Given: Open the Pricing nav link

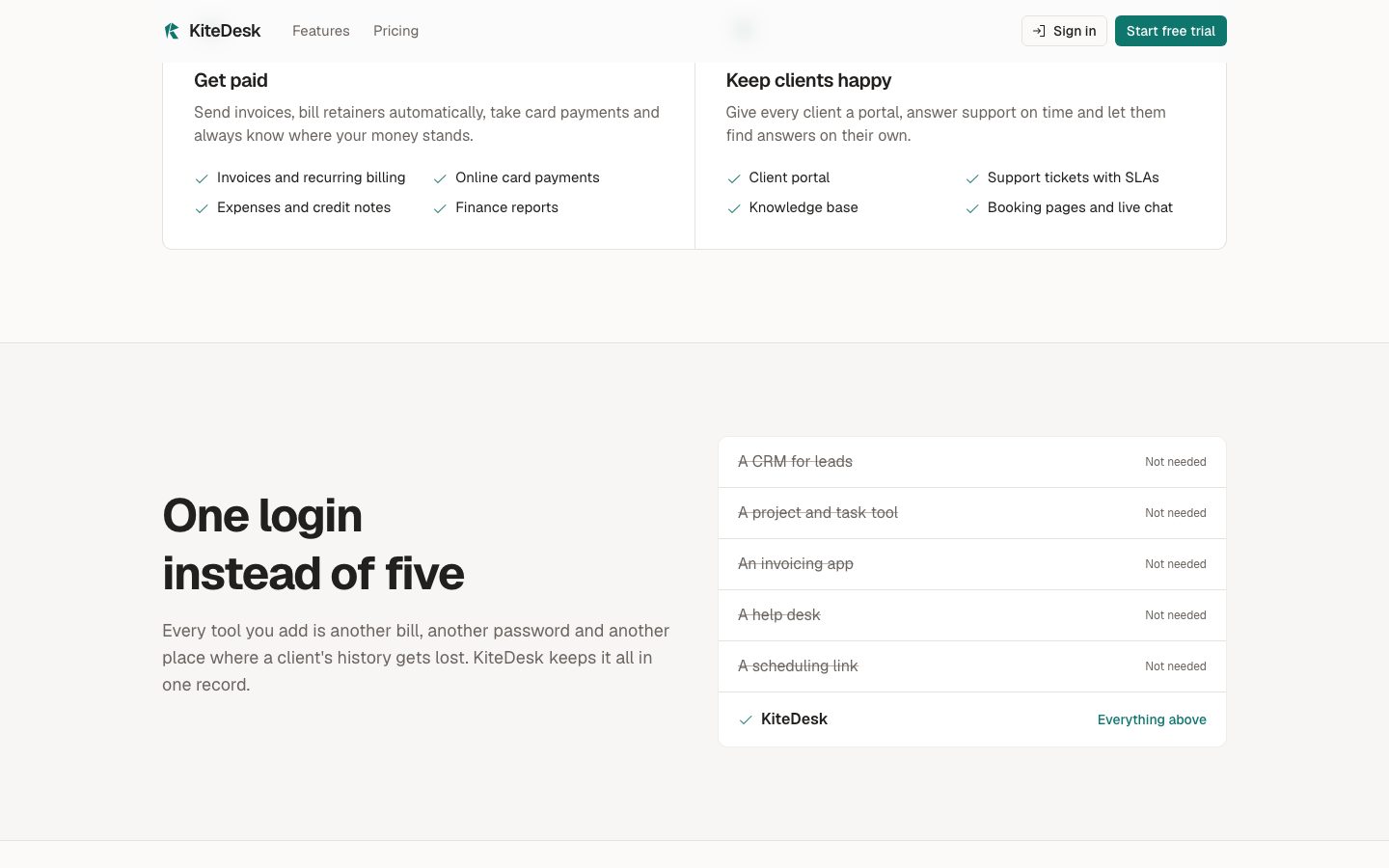Looking at the screenshot, I should 395,31.
